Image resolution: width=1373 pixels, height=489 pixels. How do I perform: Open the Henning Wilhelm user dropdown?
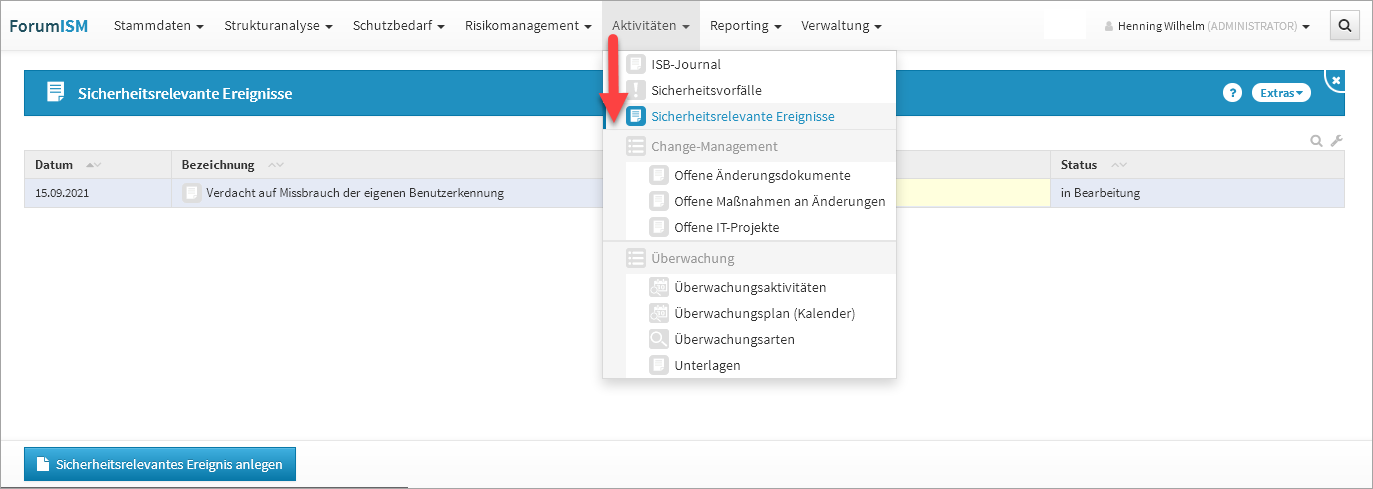coord(1207,26)
